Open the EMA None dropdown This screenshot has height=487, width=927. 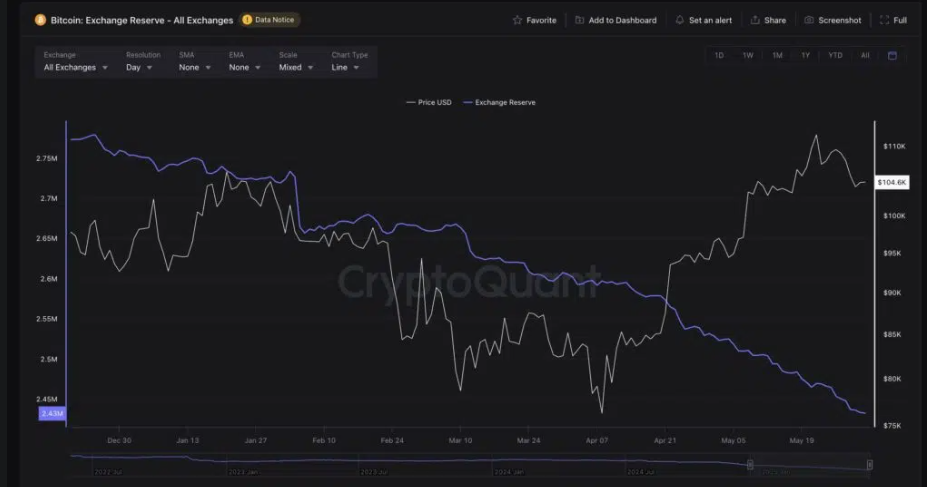point(244,62)
